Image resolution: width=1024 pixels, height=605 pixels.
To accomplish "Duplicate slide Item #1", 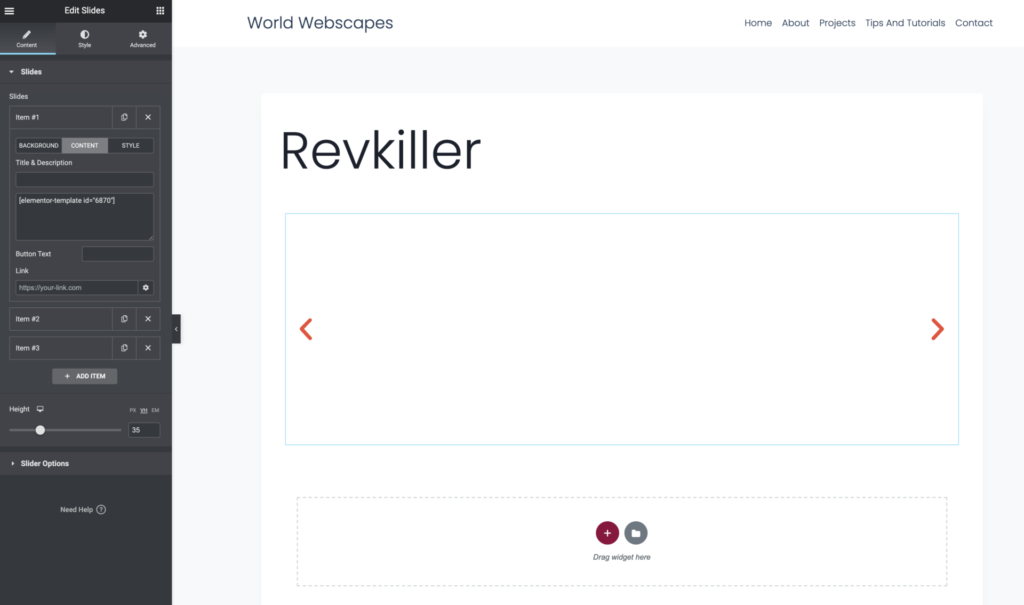I will (x=124, y=118).
